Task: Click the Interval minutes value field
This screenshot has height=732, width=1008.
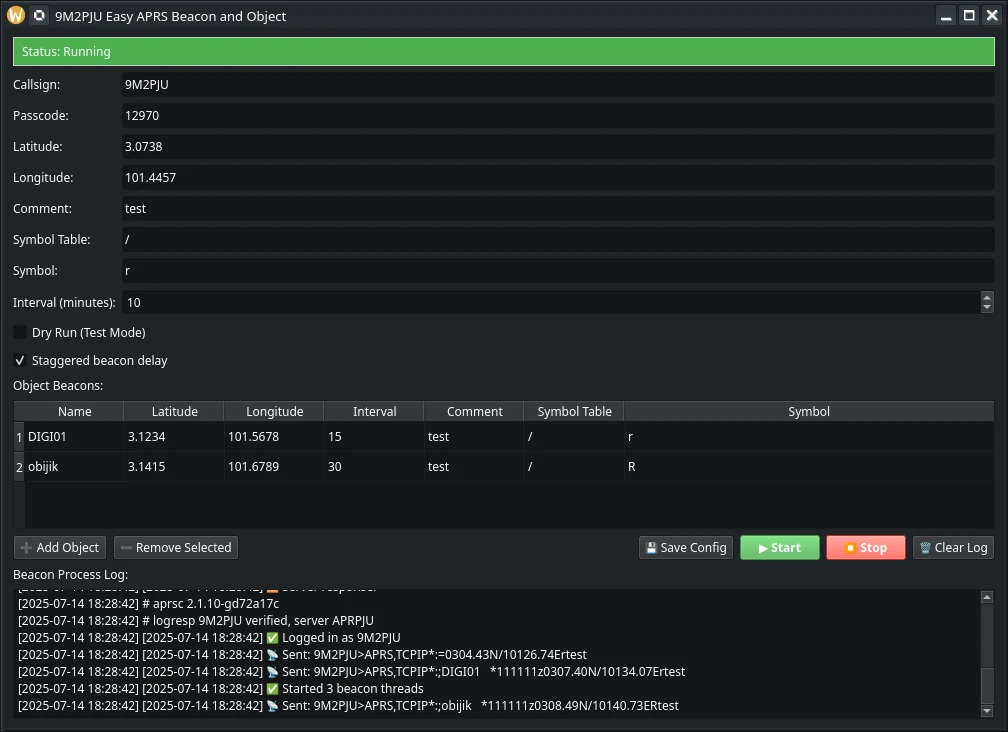Action: [552, 302]
